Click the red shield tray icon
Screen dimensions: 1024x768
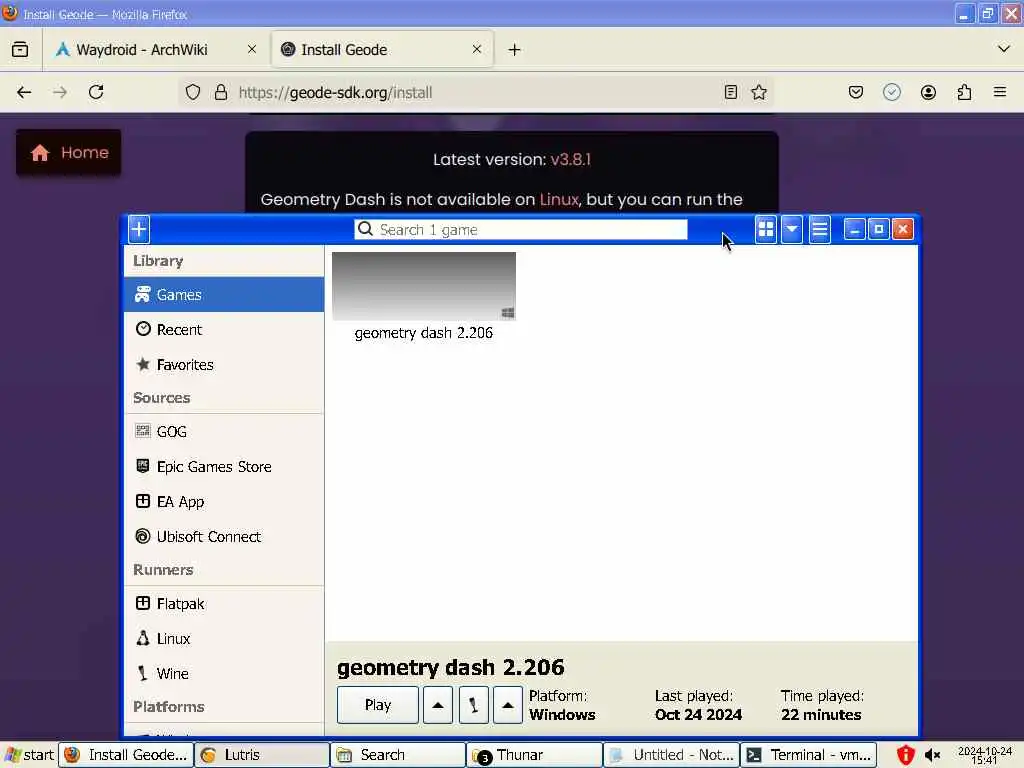(905, 755)
